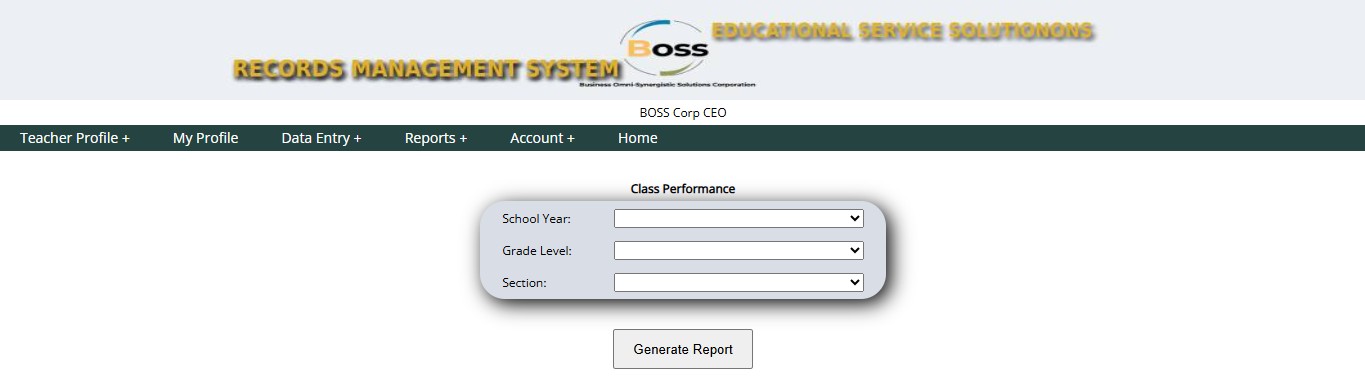
Task: Click the Educational Service Solutions title
Action: point(902,31)
